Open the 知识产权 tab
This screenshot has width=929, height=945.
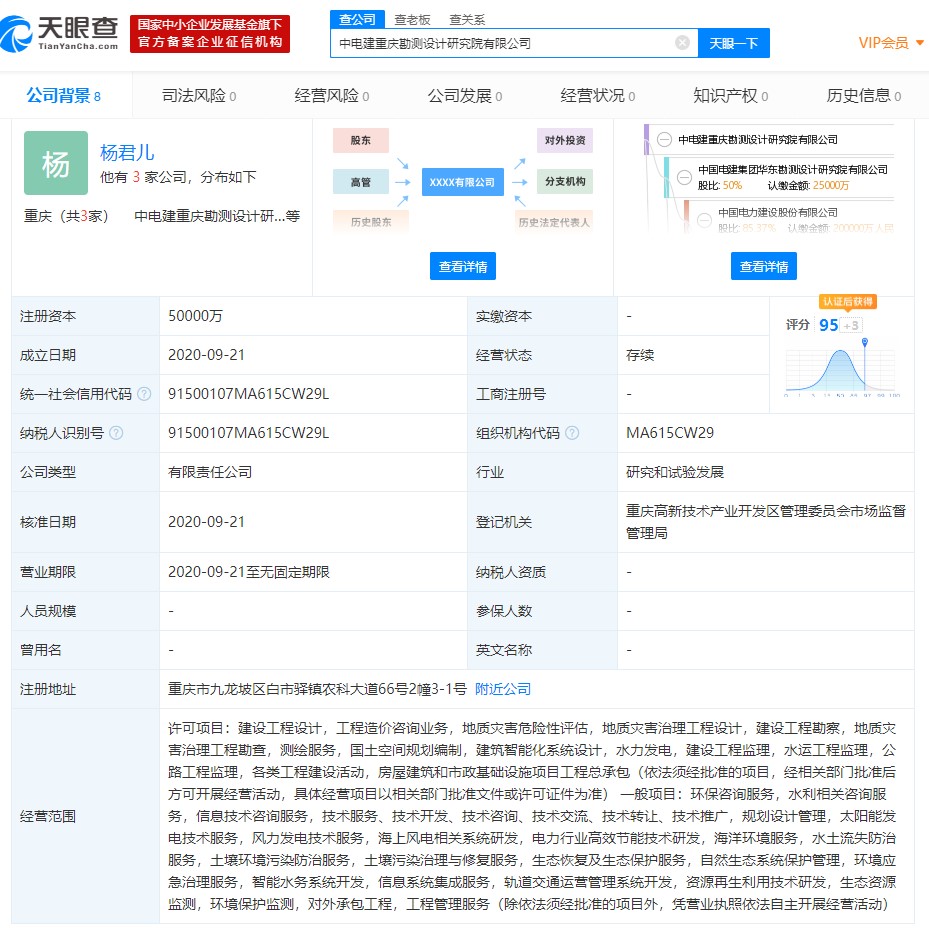731,95
